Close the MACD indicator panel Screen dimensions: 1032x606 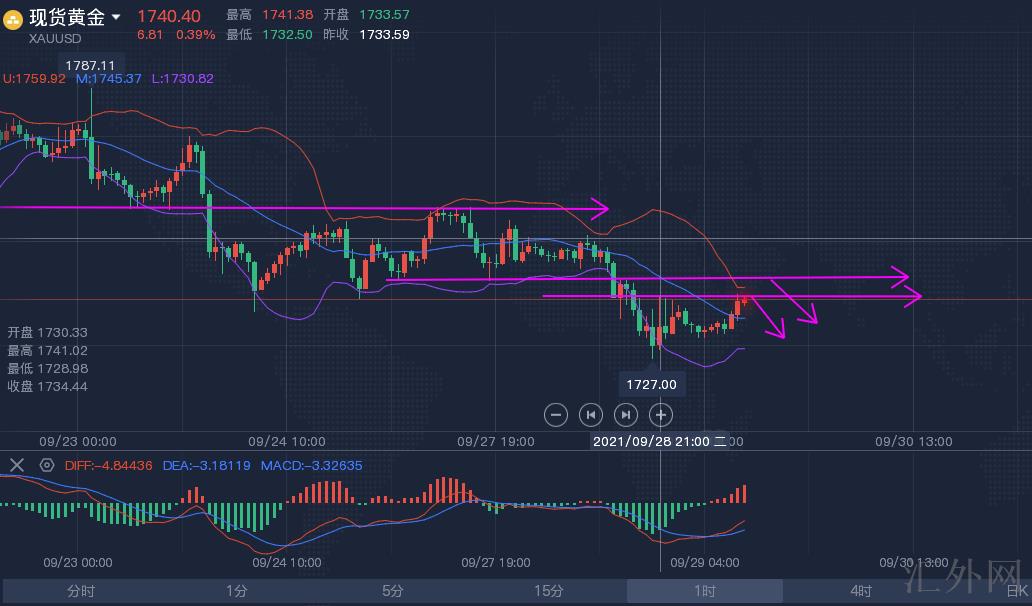[x=17, y=465]
